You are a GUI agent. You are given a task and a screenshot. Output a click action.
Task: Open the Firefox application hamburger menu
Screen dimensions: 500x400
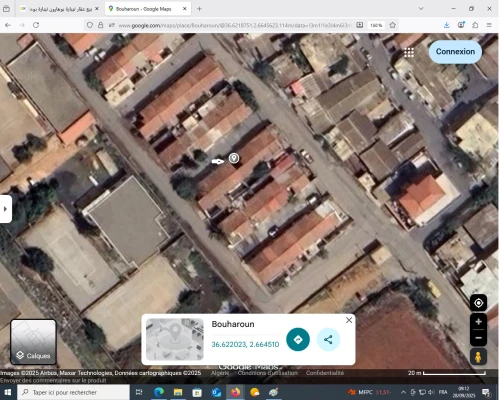[x=489, y=25]
